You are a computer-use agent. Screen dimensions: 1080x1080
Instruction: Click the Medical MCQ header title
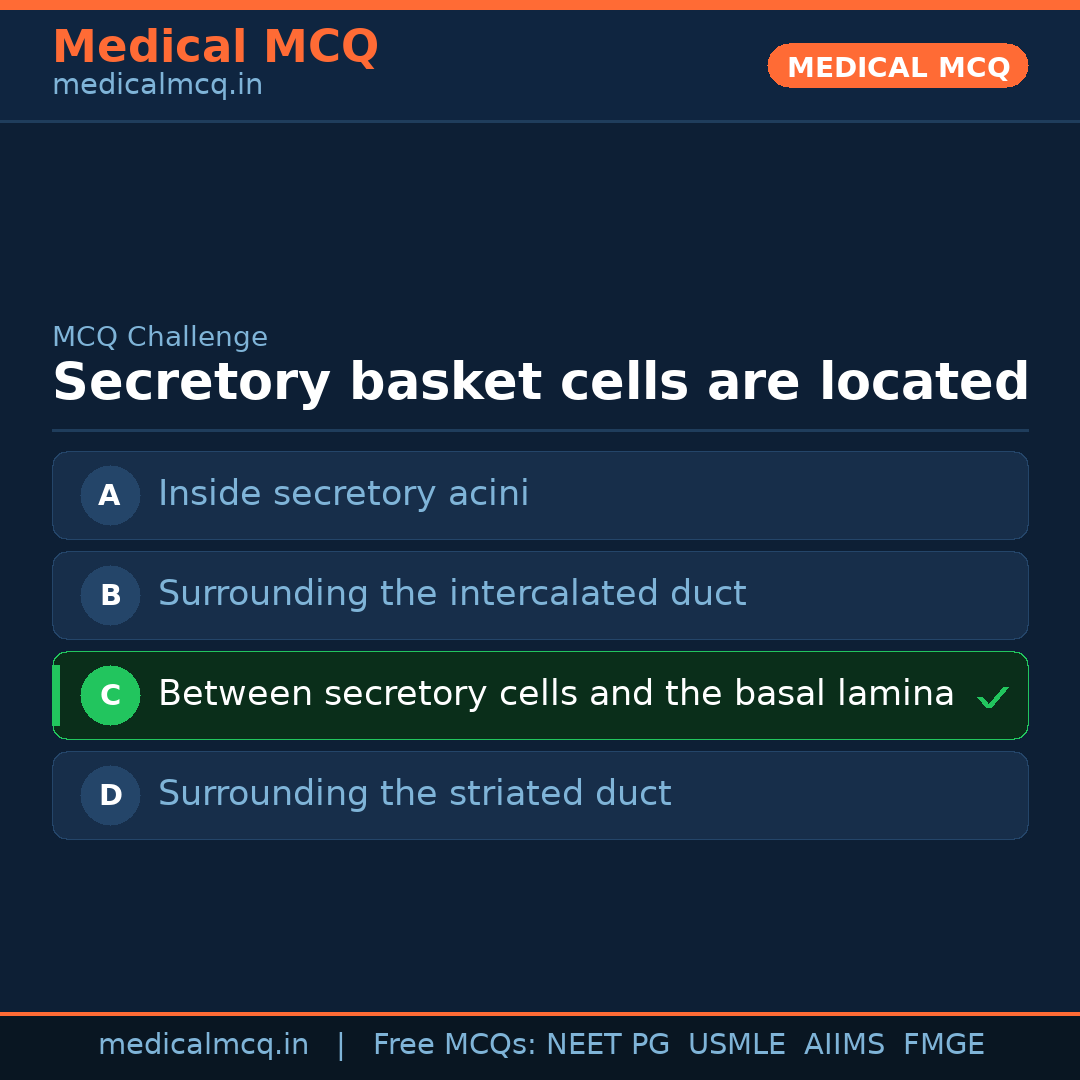[x=215, y=47]
